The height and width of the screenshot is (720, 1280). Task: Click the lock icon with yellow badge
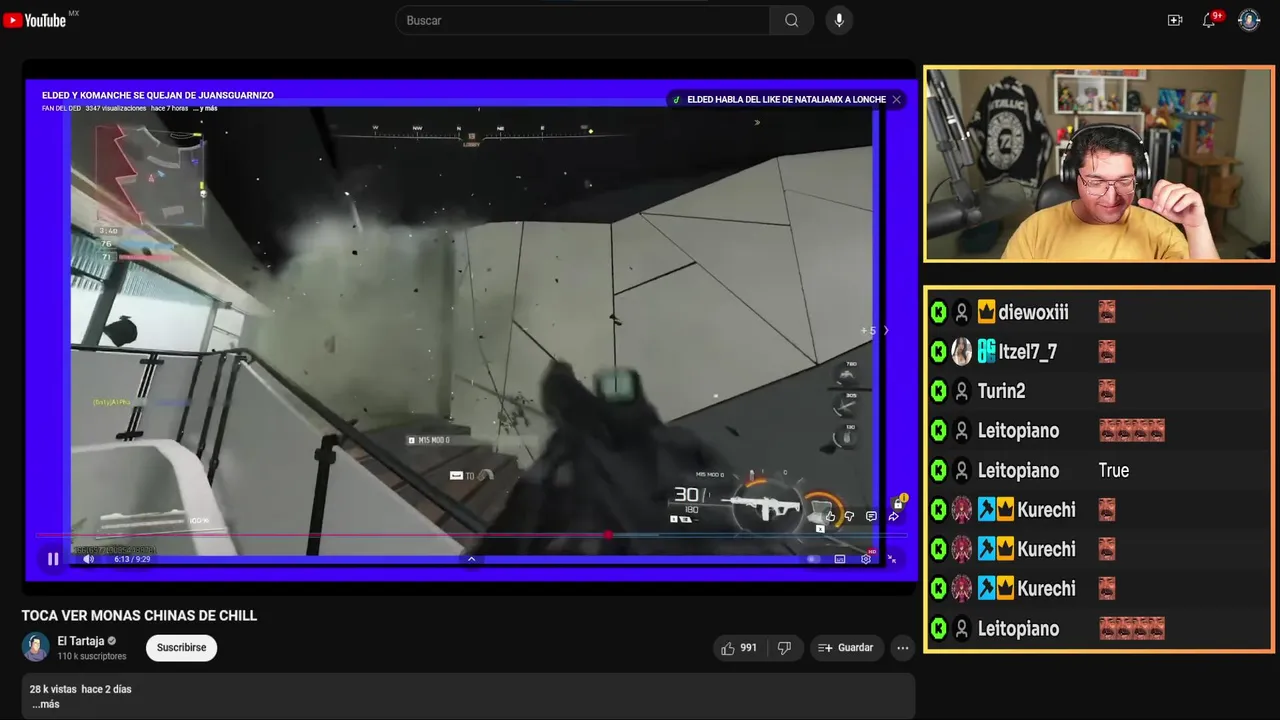(x=899, y=502)
